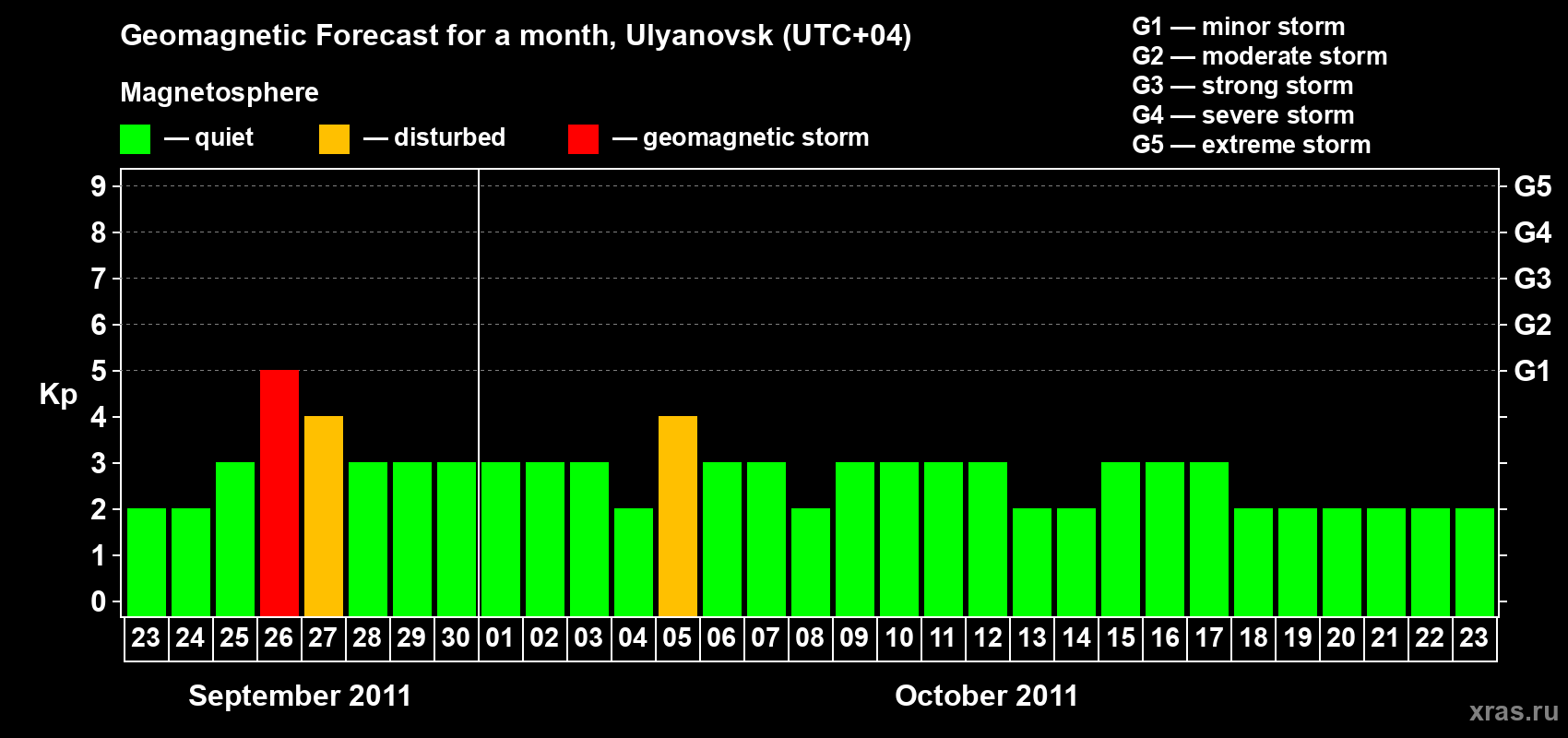Click the date label 17 on the axis
The height and width of the screenshot is (738, 1568).
(x=1208, y=638)
